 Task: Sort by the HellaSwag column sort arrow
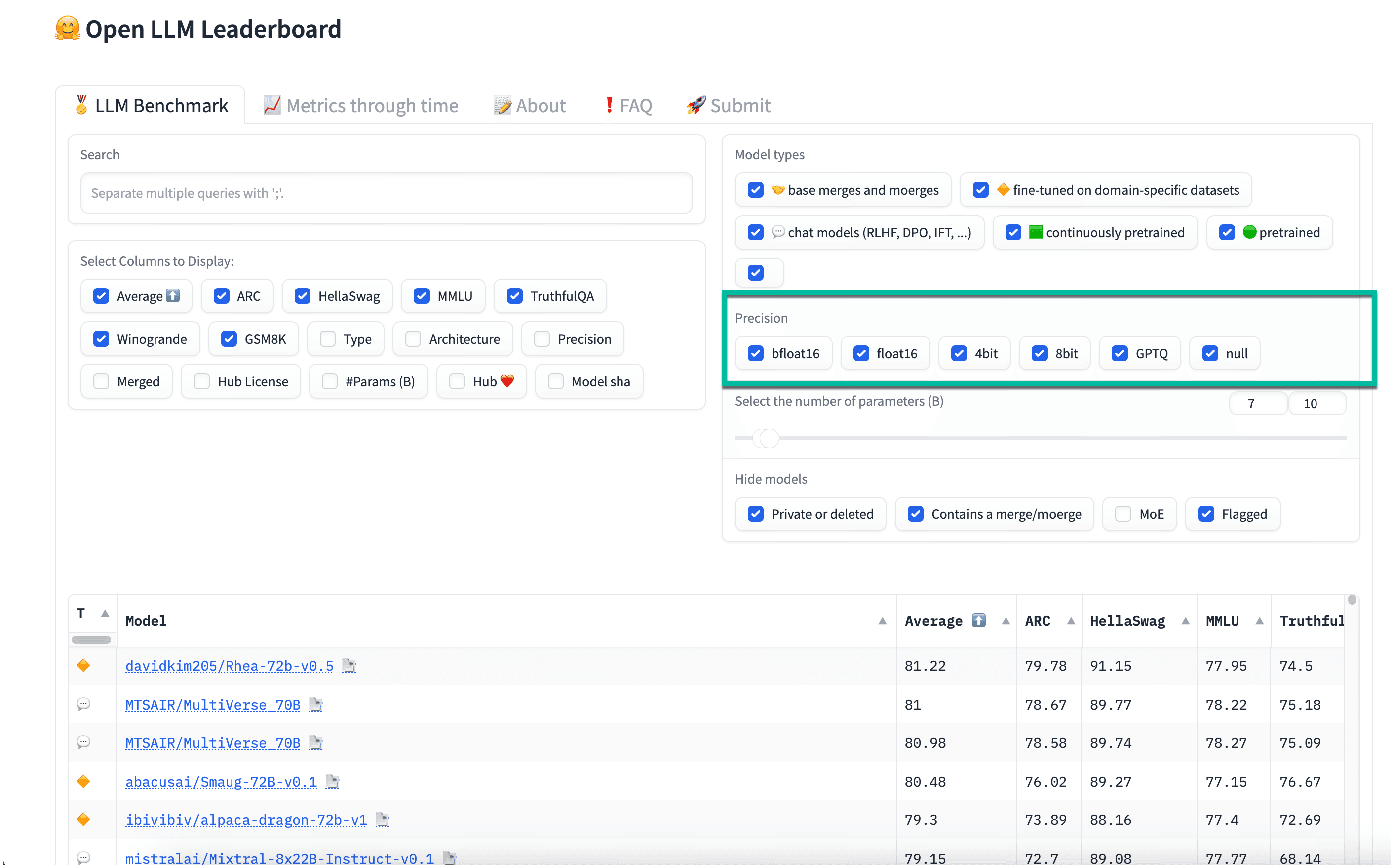pos(1186,621)
